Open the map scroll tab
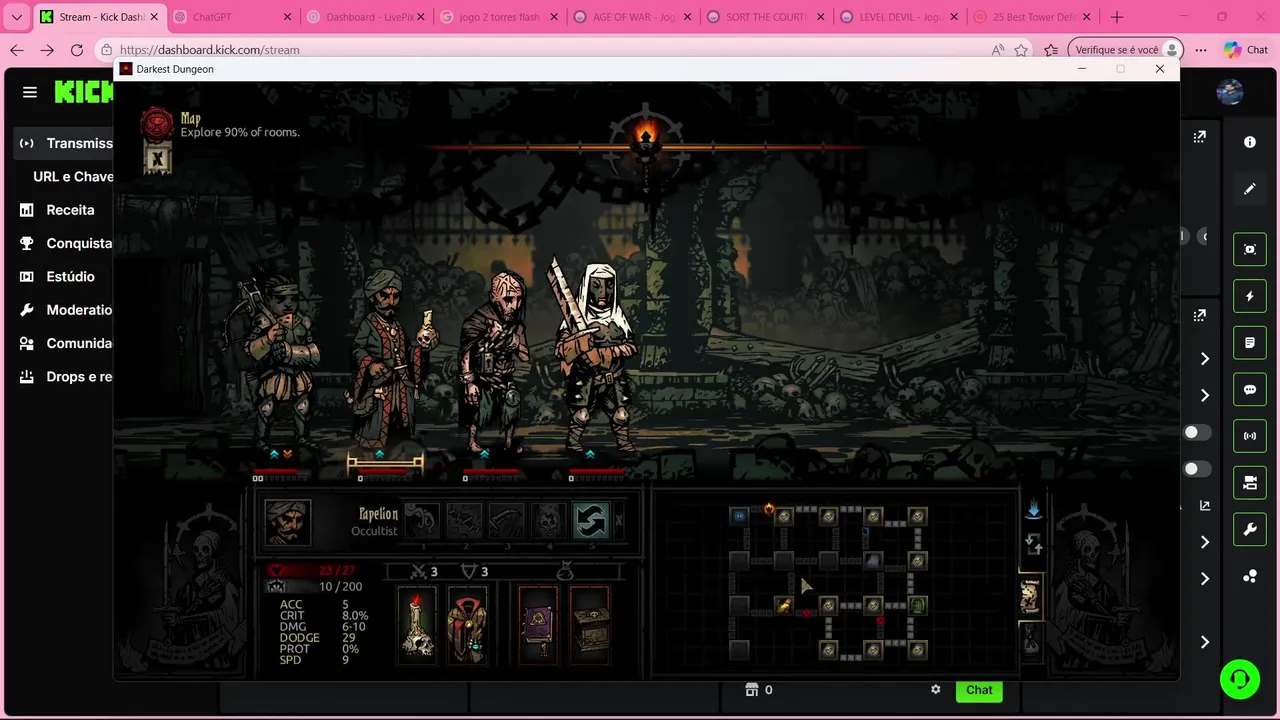Screen dimensions: 1280x720 coord(1031,597)
